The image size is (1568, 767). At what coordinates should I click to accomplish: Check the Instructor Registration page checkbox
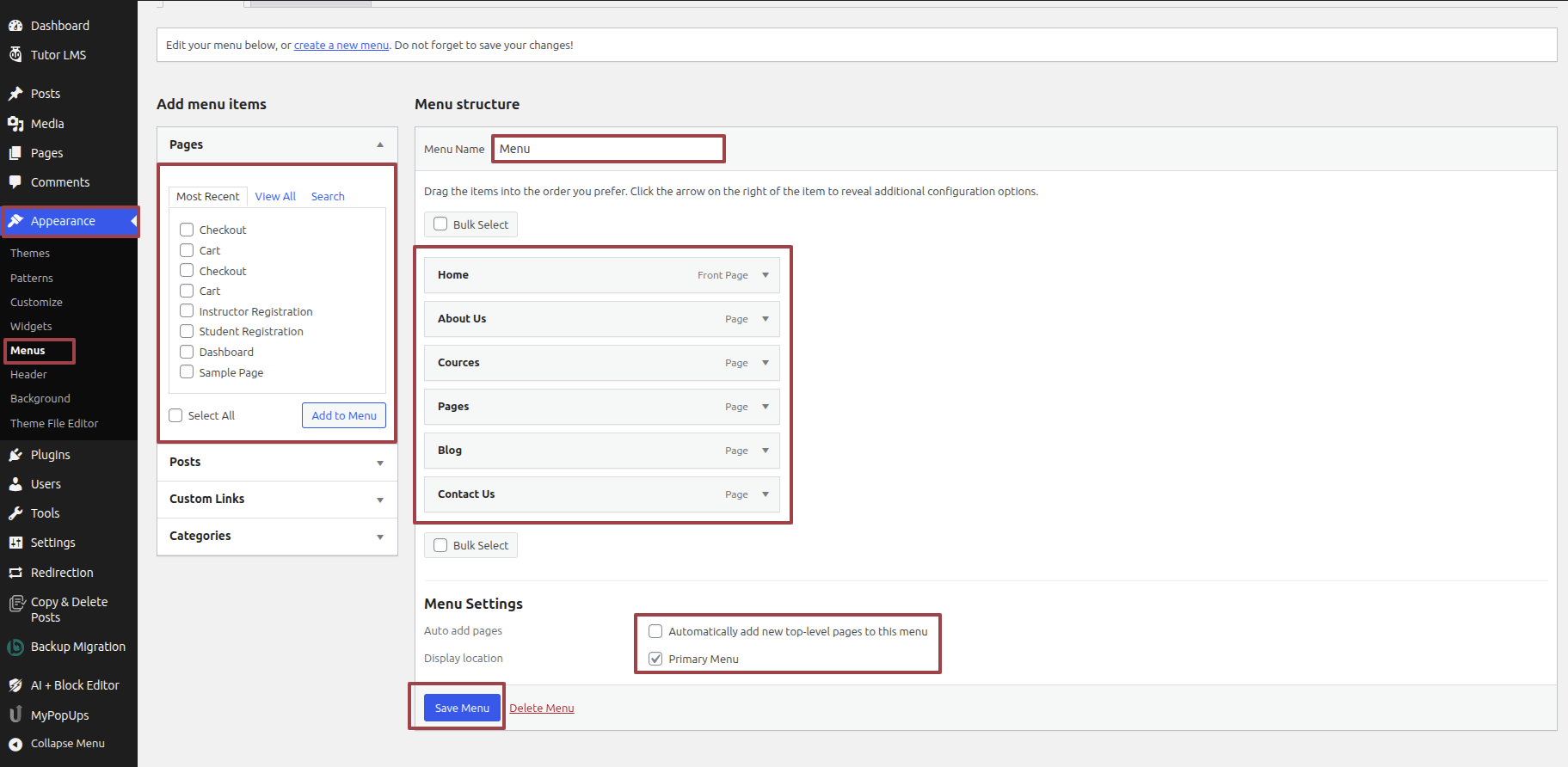tap(187, 311)
